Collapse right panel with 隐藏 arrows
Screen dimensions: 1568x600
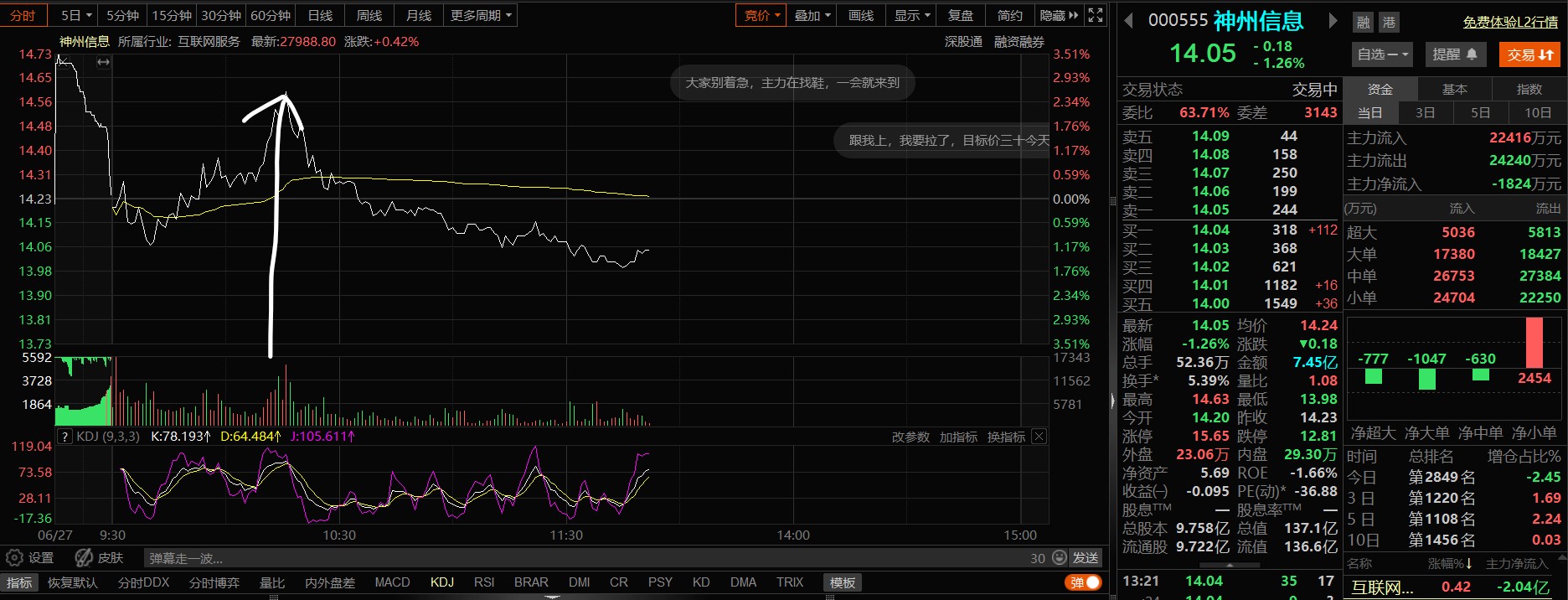[x=1059, y=15]
